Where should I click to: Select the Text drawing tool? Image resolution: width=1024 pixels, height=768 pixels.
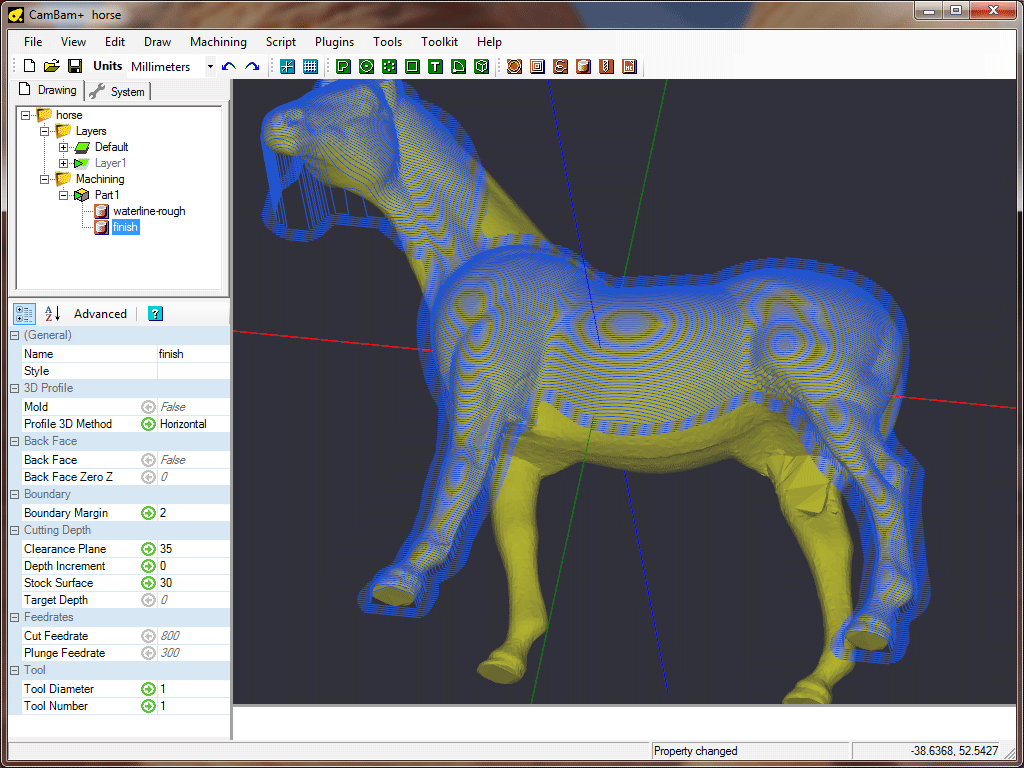[435, 66]
